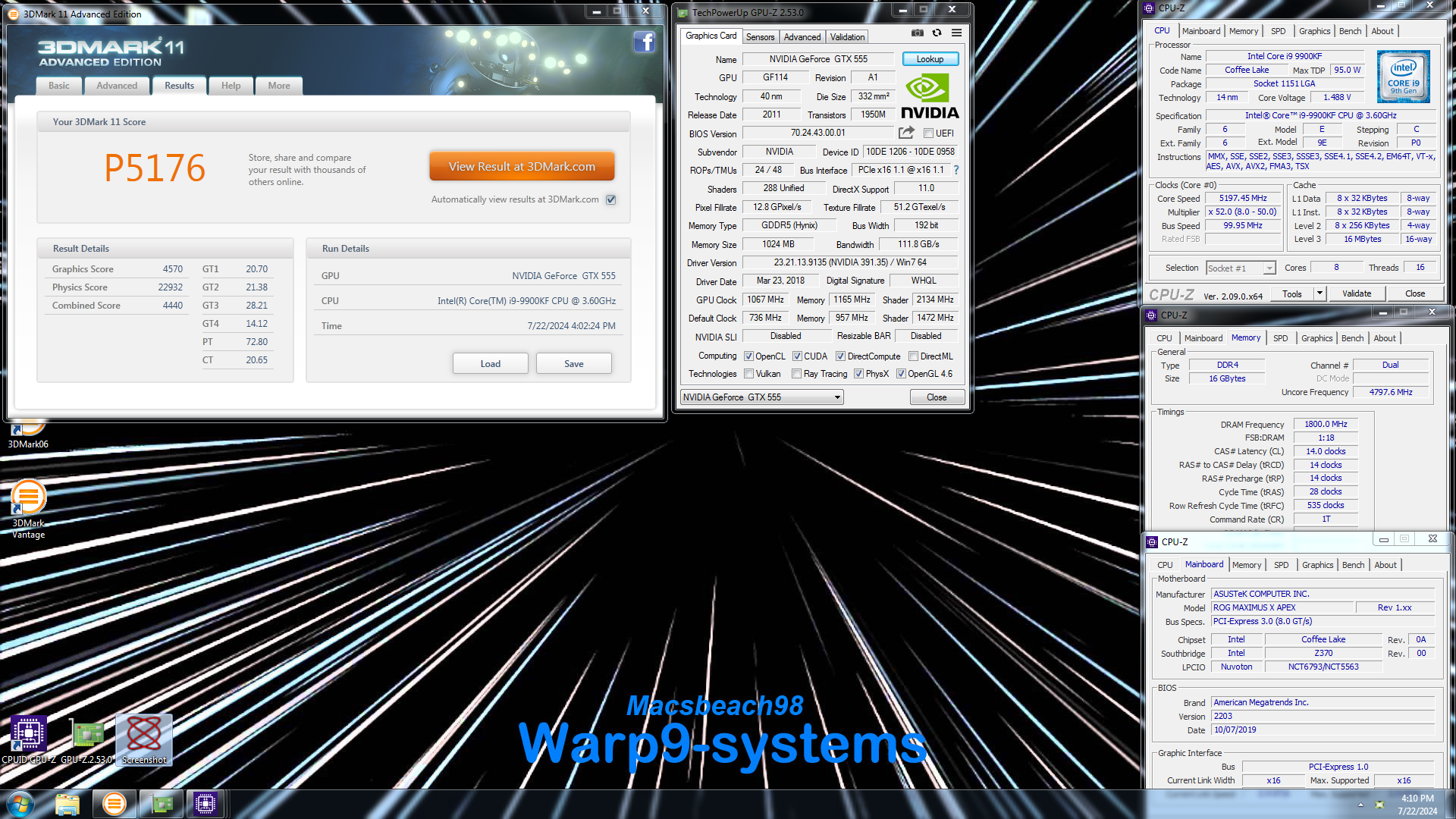This screenshot has width=1456, height=819.
Task: Toggle the DirectML checkbox
Action: coord(913,356)
